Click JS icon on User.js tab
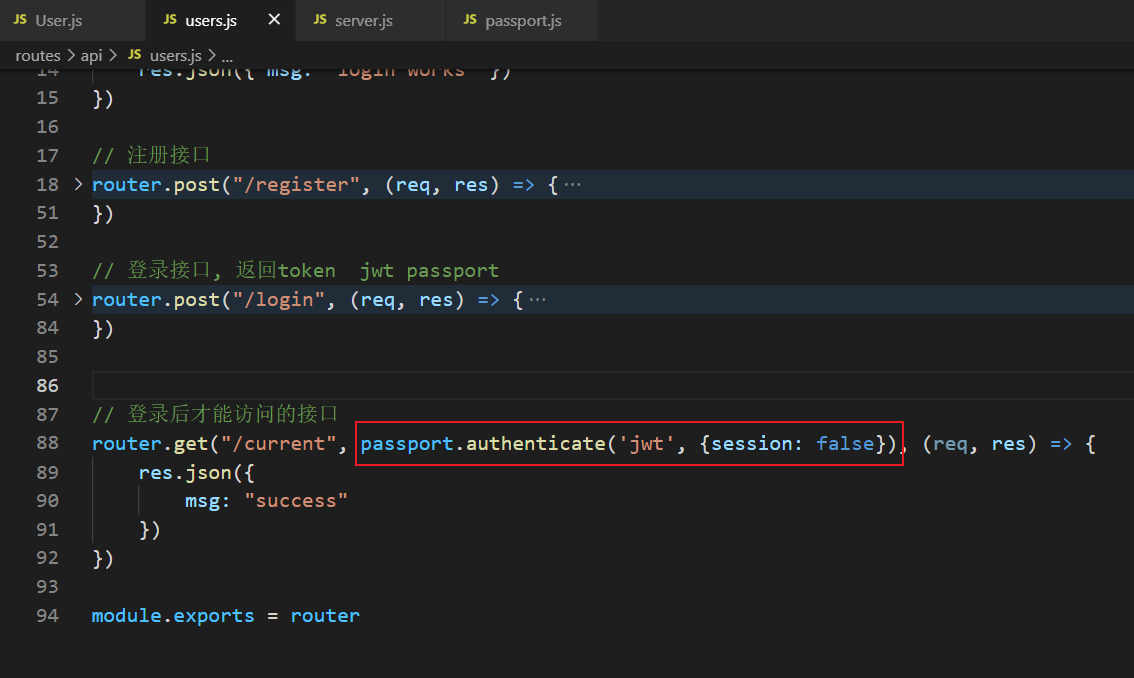Viewport: 1134px width, 678px height. (x=20, y=20)
